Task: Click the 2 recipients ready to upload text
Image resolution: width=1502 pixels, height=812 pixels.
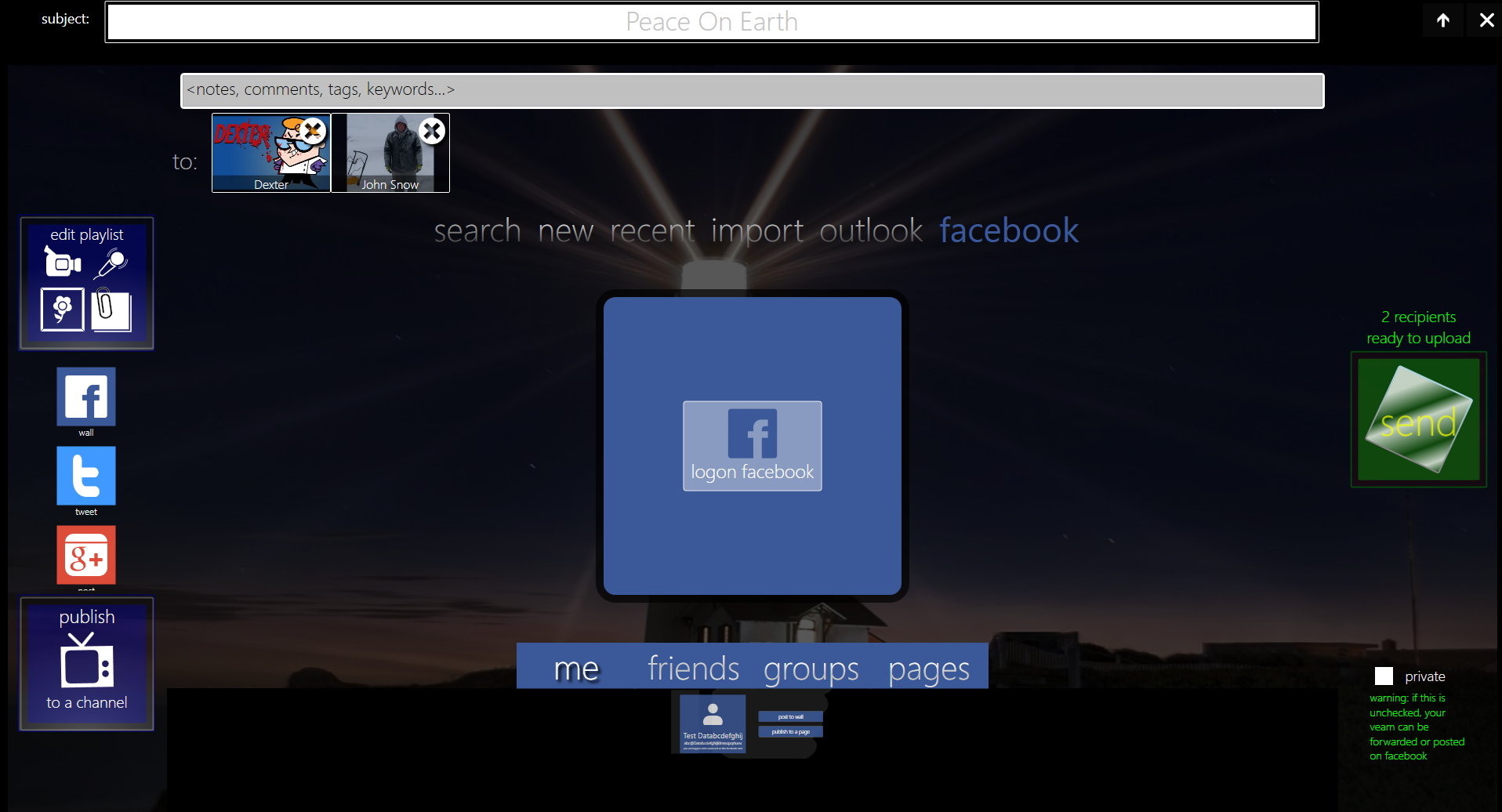Action: point(1419,328)
